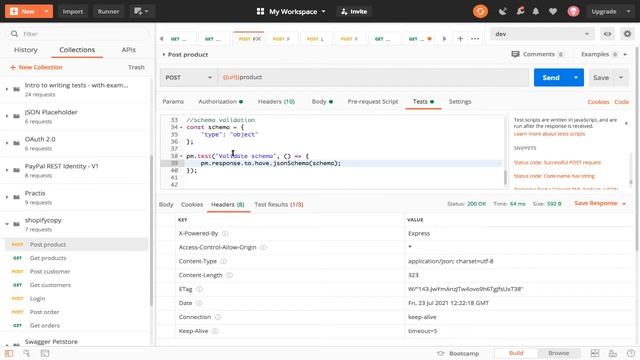This screenshot has width=640, height=360.
Task: Open manage environments gear icon
Action: click(x=627, y=34)
